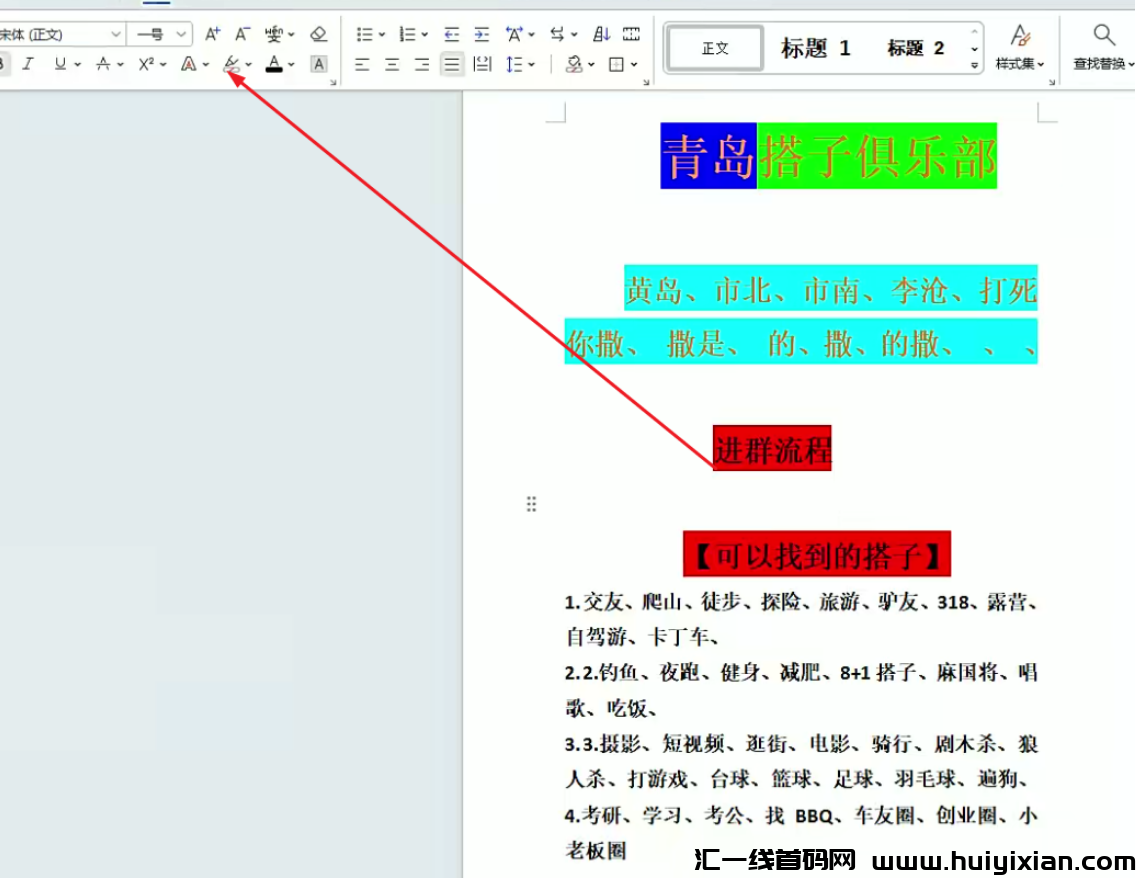Select the 标题 1 style
Viewport: 1139px width, 878px height.
pyautogui.click(x=816, y=47)
